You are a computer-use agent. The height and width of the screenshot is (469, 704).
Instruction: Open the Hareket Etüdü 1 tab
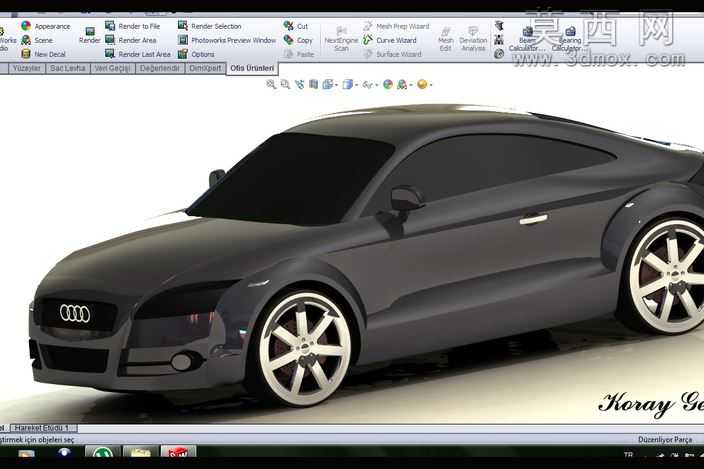42,428
